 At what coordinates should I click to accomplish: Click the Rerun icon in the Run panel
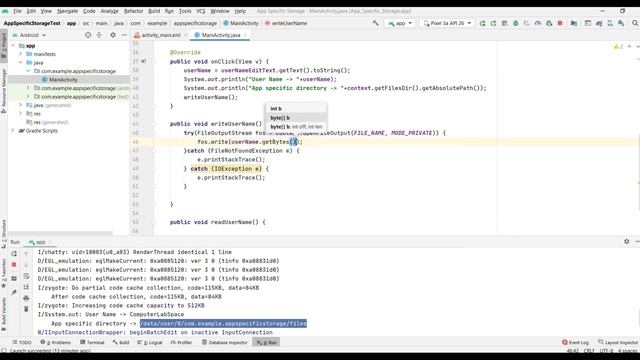tap(14, 253)
